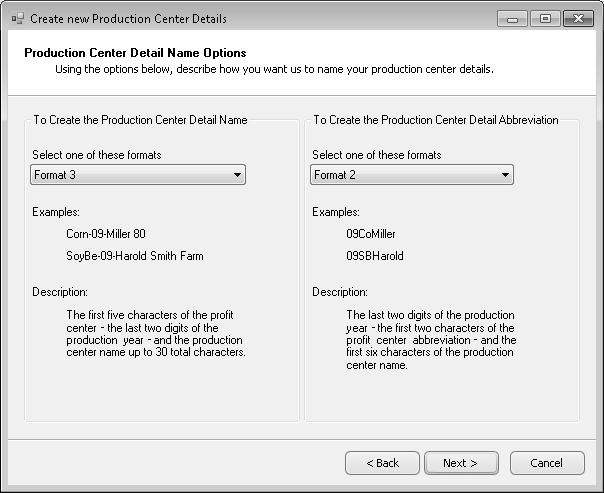Expand the Format 3 dropdown arrow
This screenshot has height=493, width=604.
pos(237,175)
